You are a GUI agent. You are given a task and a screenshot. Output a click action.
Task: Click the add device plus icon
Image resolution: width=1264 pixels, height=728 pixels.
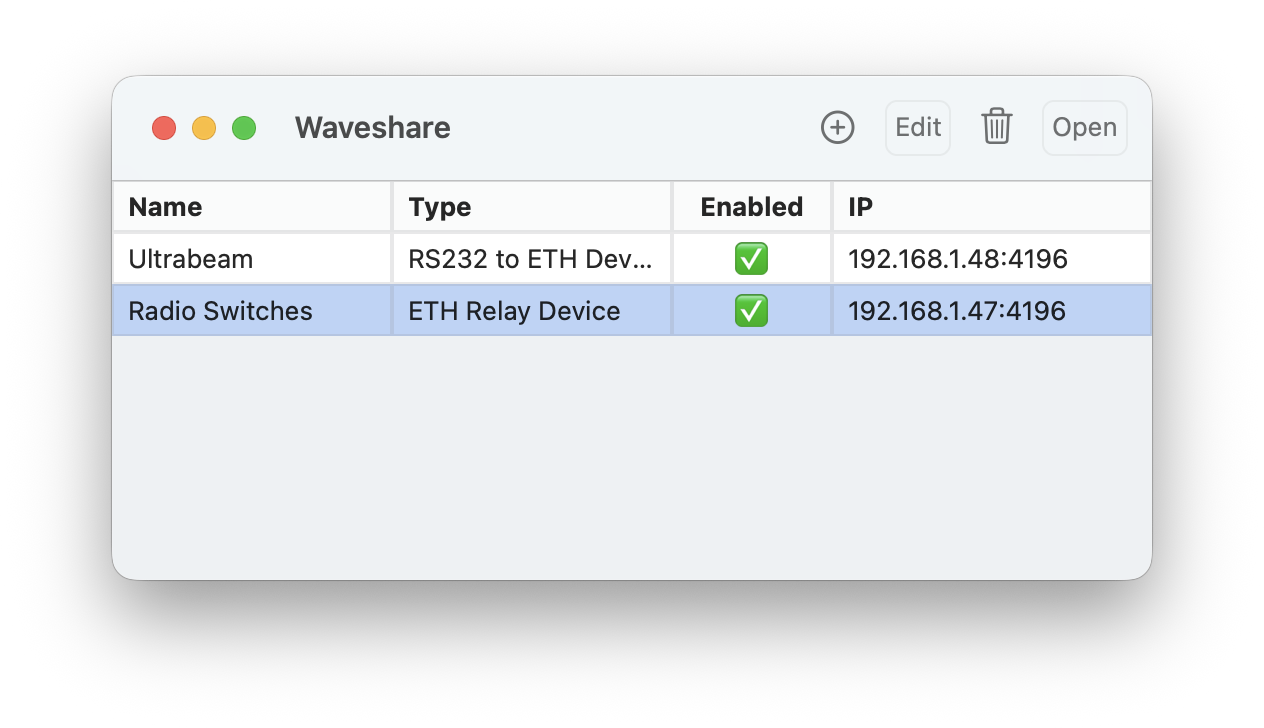pos(837,128)
